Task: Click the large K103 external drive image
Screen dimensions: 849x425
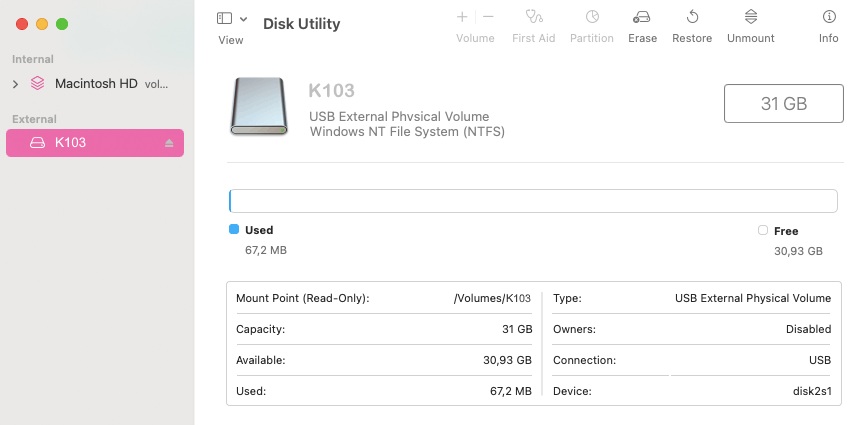Action: pyautogui.click(x=259, y=106)
